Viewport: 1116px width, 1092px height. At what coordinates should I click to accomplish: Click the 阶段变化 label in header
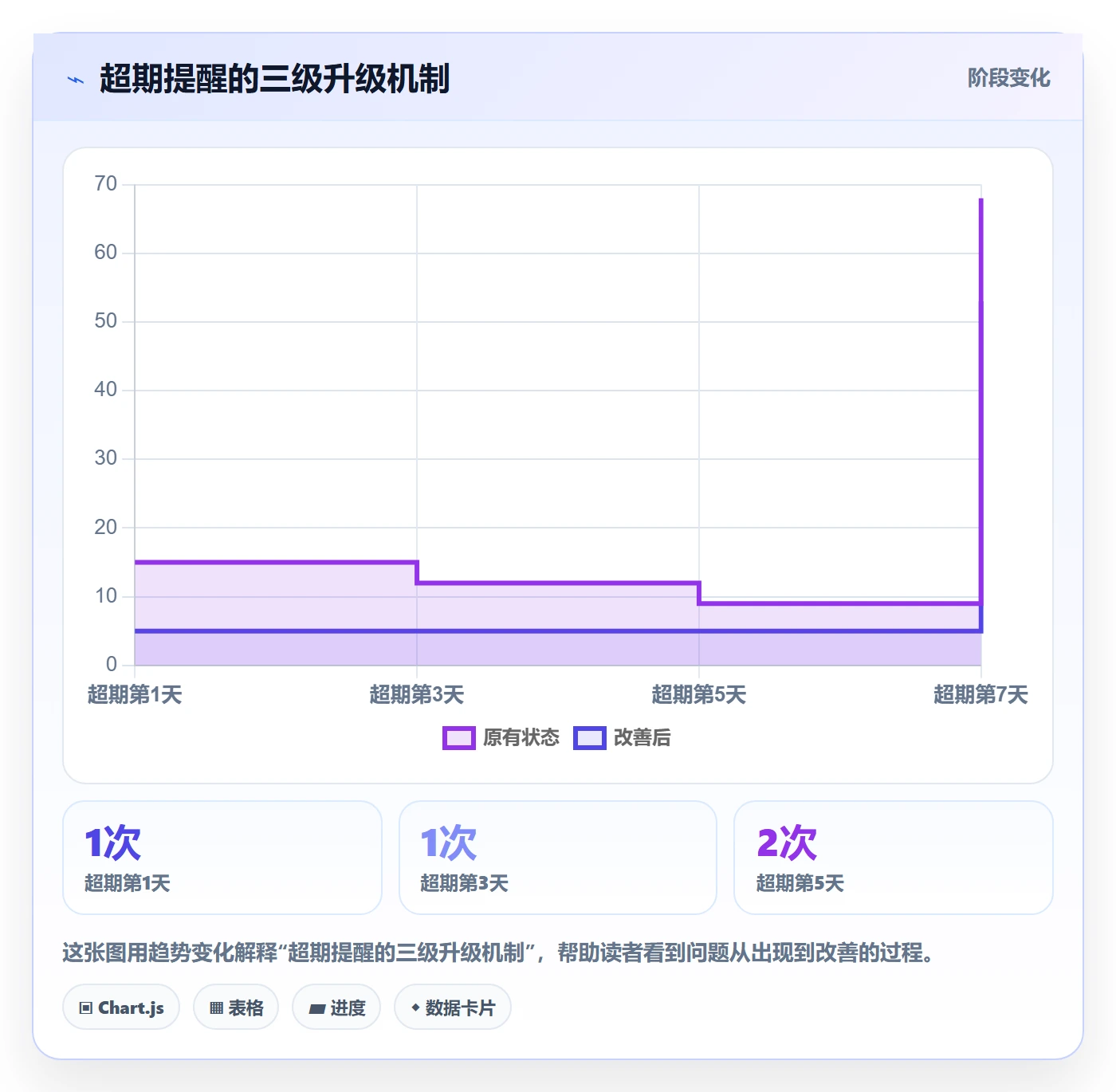[x=1008, y=78]
